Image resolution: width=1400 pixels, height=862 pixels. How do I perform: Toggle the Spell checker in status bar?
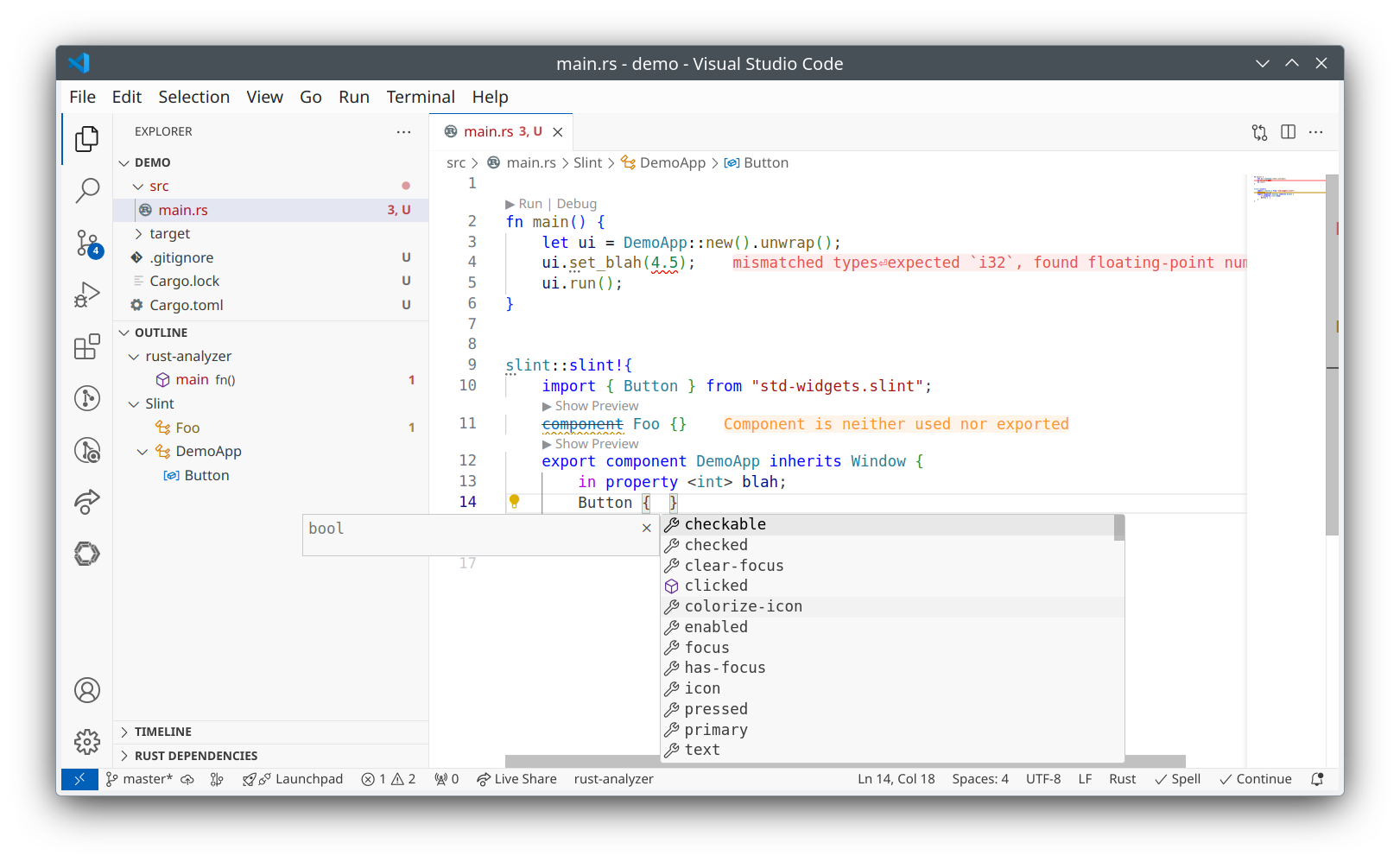pos(1178,779)
